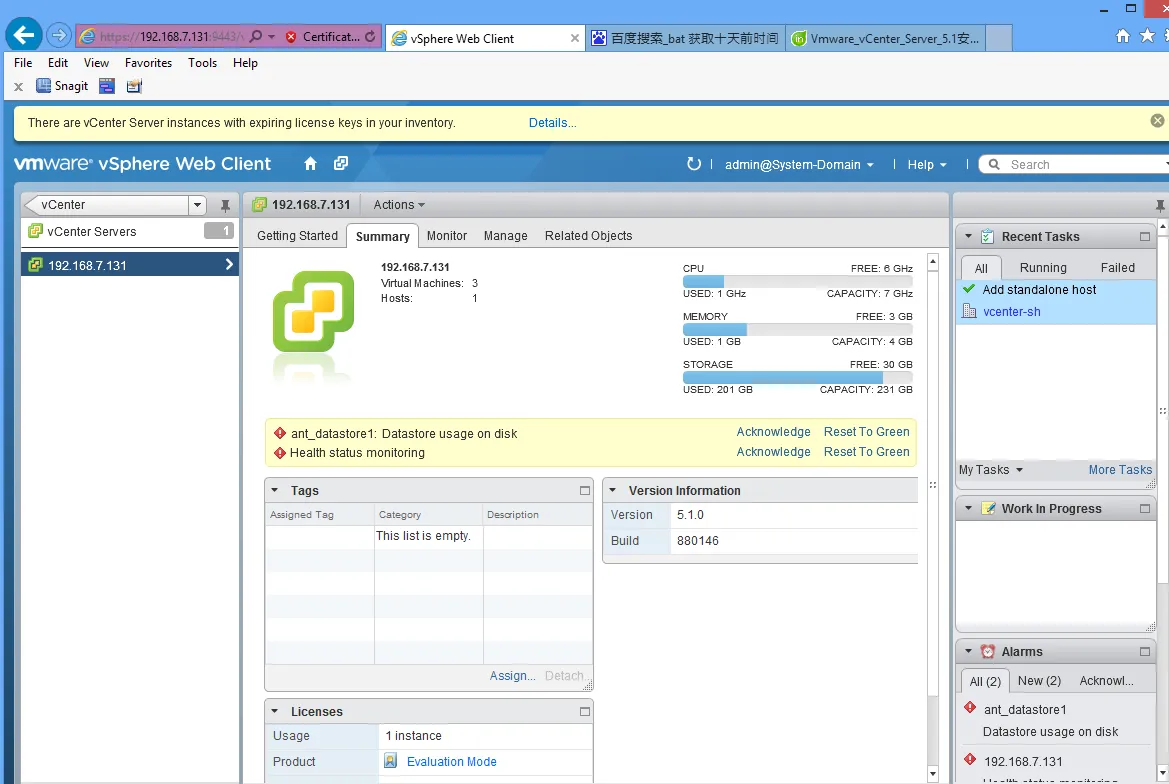Reload page using address bar refresh icon
The image size is (1169, 784).
click(370, 37)
